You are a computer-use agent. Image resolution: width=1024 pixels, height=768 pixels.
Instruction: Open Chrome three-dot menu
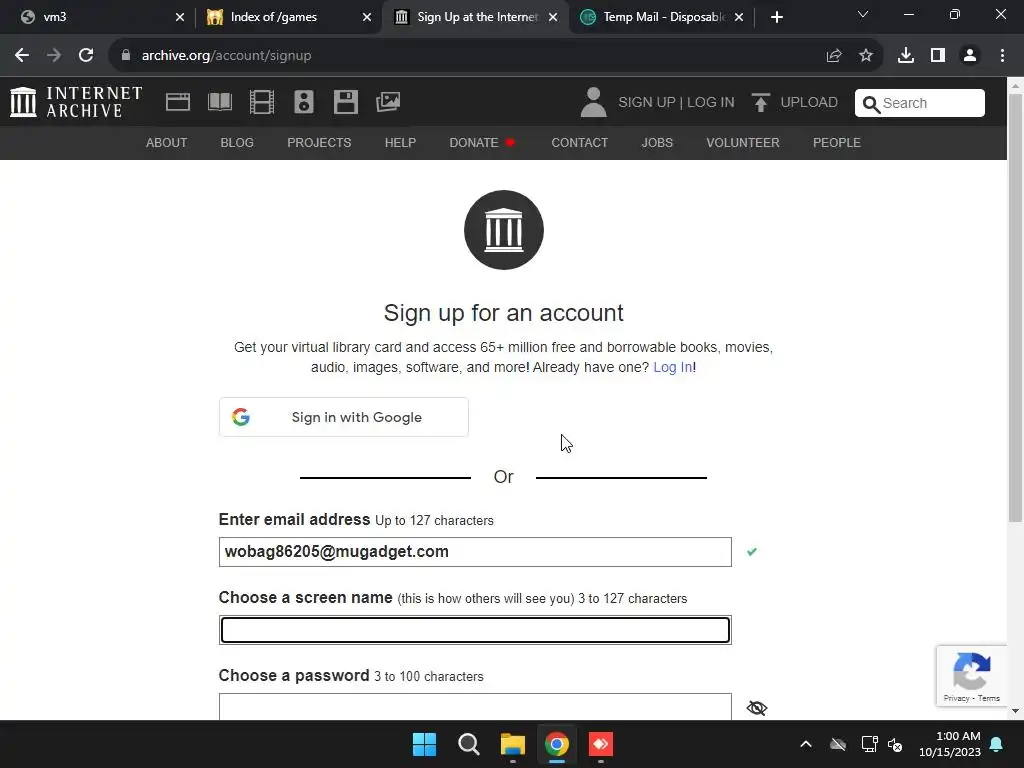[1002, 56]
